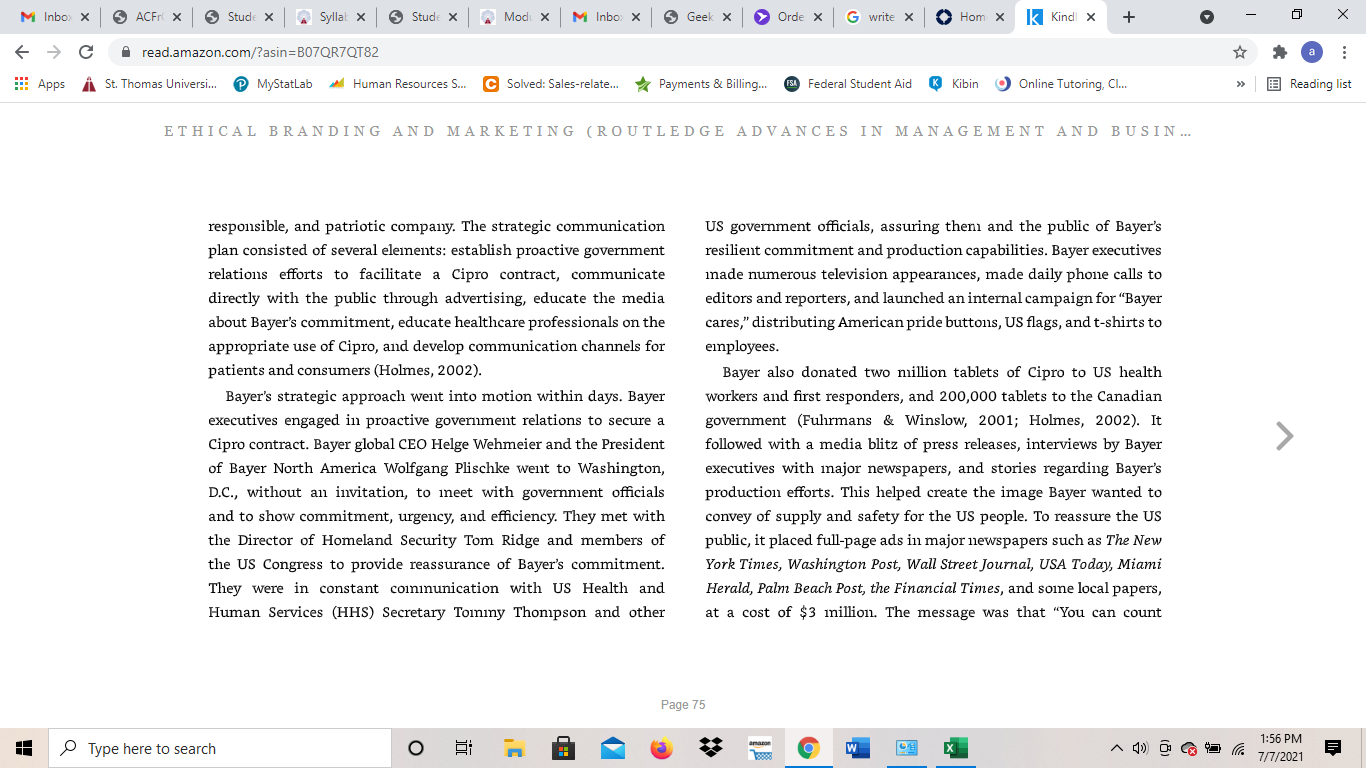Open Wi-Fi network settings in the tray
The width and height of the screenshot is (1366, 768).
[x=1238, y=748]
